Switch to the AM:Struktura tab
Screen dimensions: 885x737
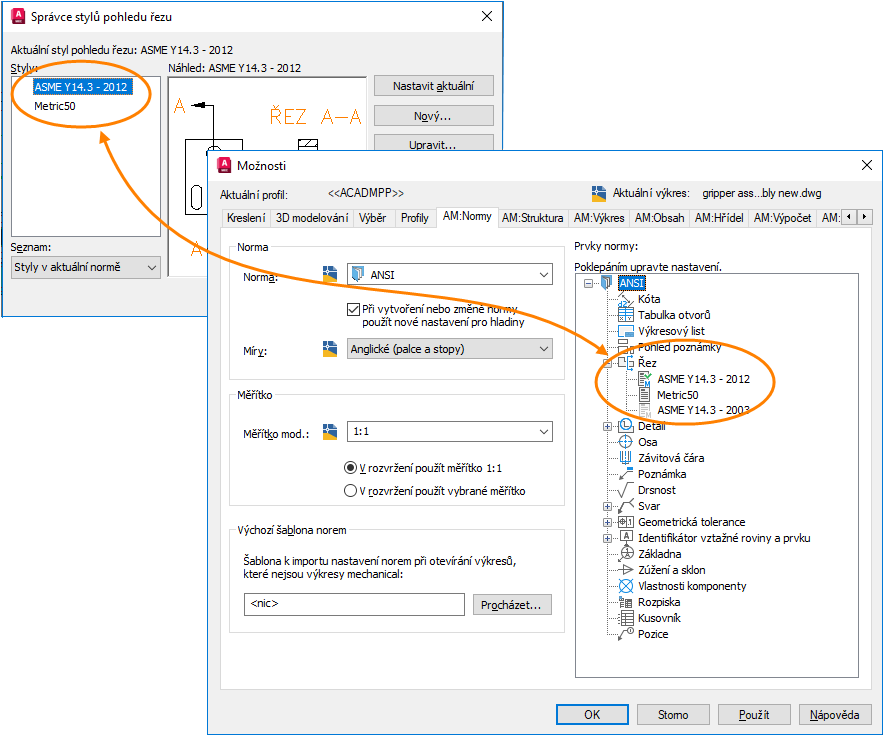533,218
